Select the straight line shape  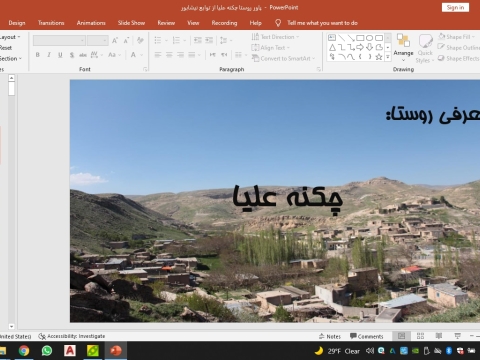(341, 38)
